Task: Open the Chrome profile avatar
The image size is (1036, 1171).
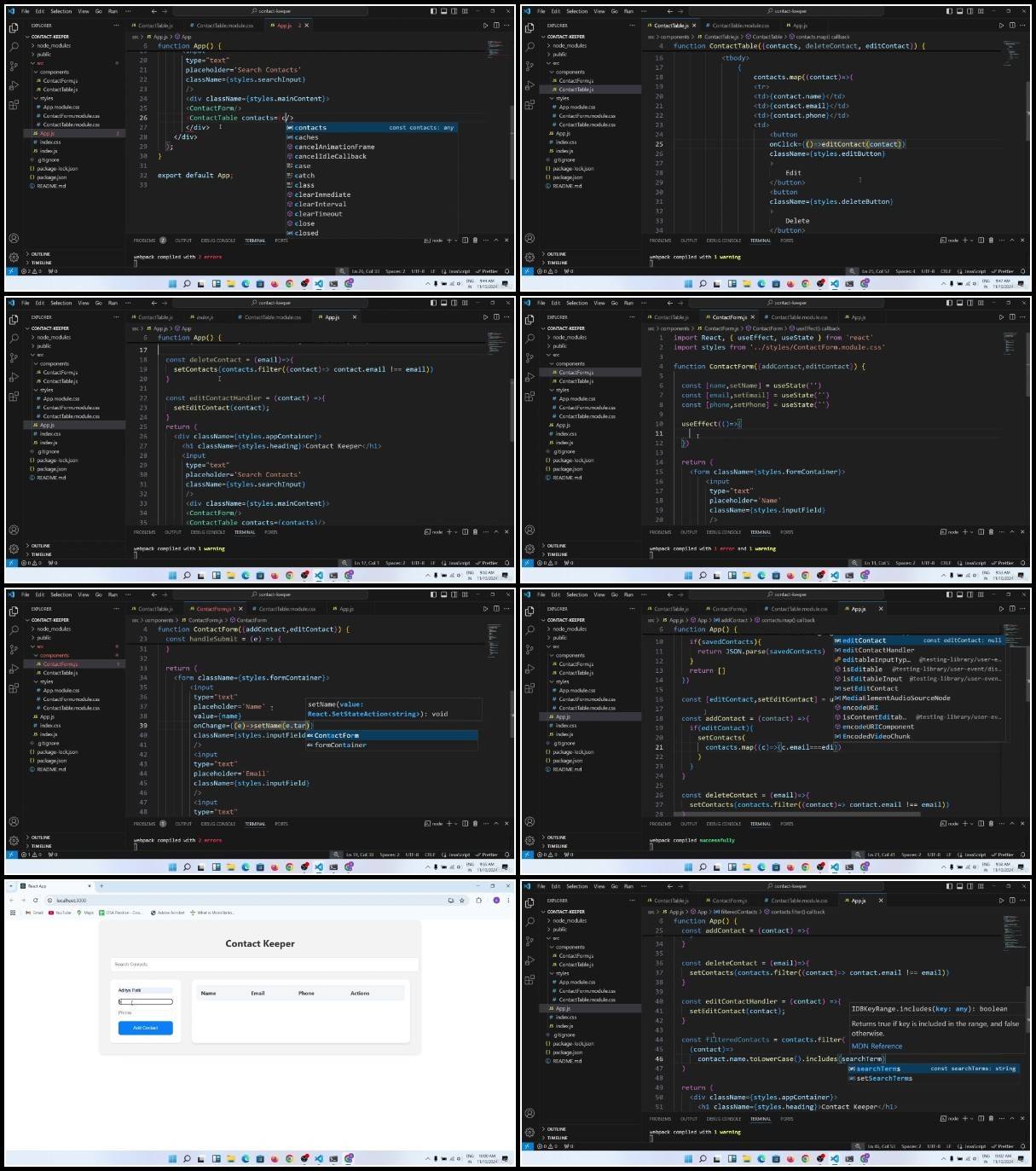Action: (495, 900)
